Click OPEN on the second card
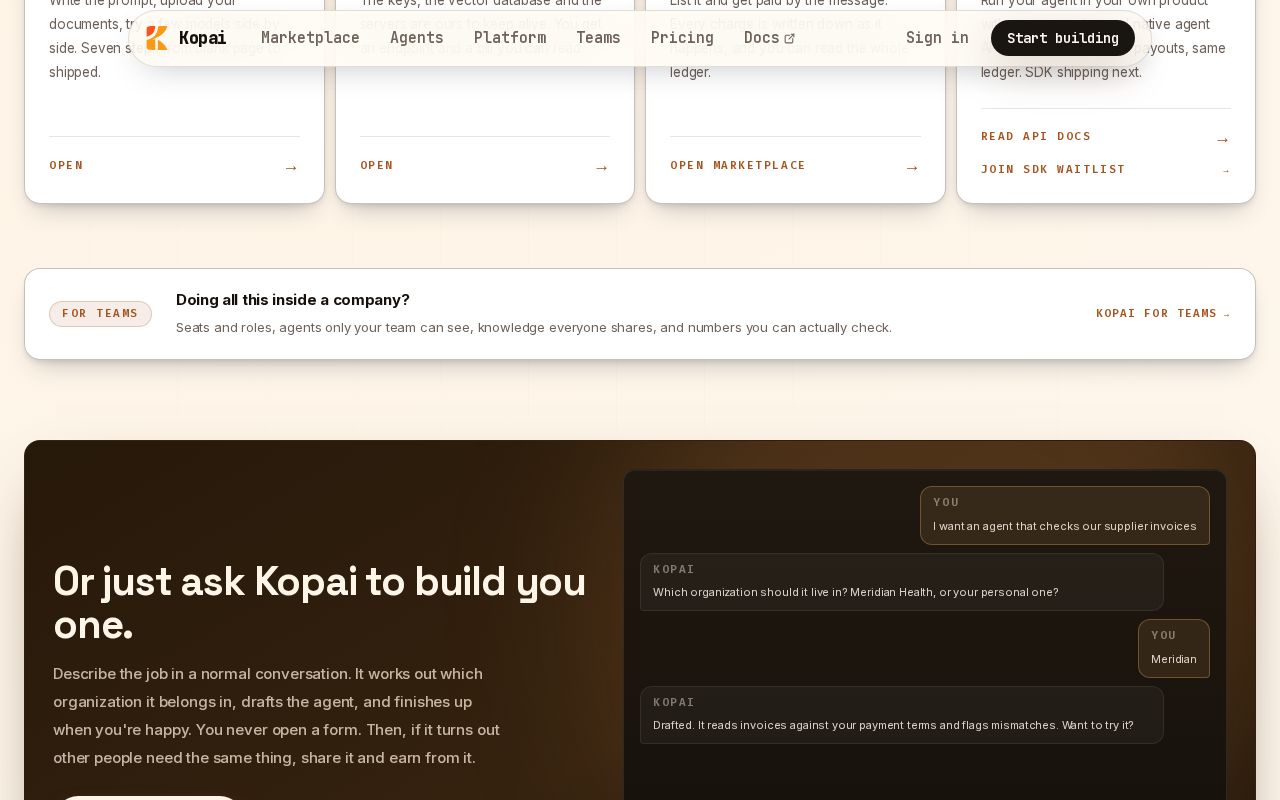 pyautogui.click(x=377, y=165)
